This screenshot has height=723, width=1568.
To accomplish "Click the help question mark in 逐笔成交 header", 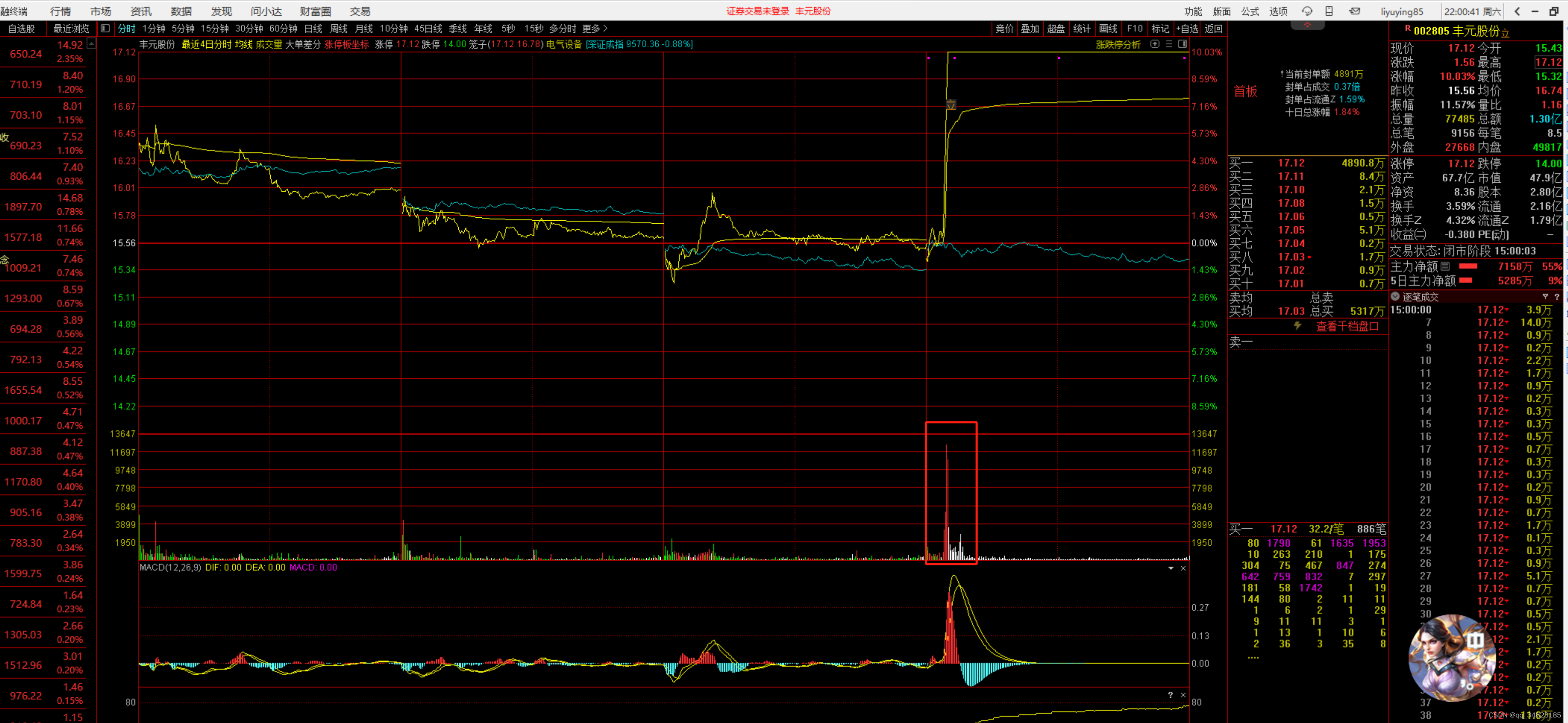I will [x=1557, y=297].
